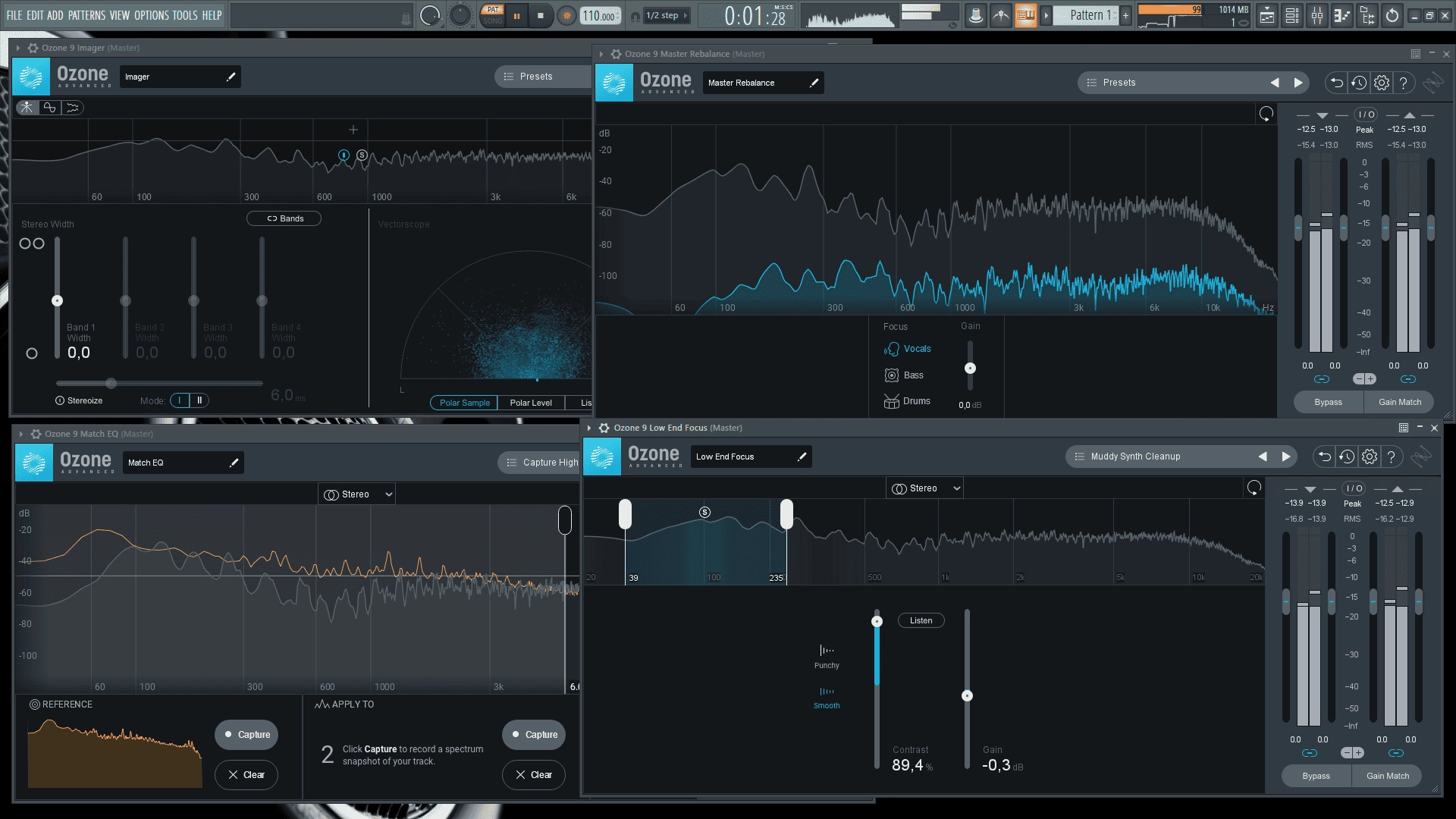Open Capture High preset list in Match EQ
This screenshot has width=1456, height=819.
(540, 463)
